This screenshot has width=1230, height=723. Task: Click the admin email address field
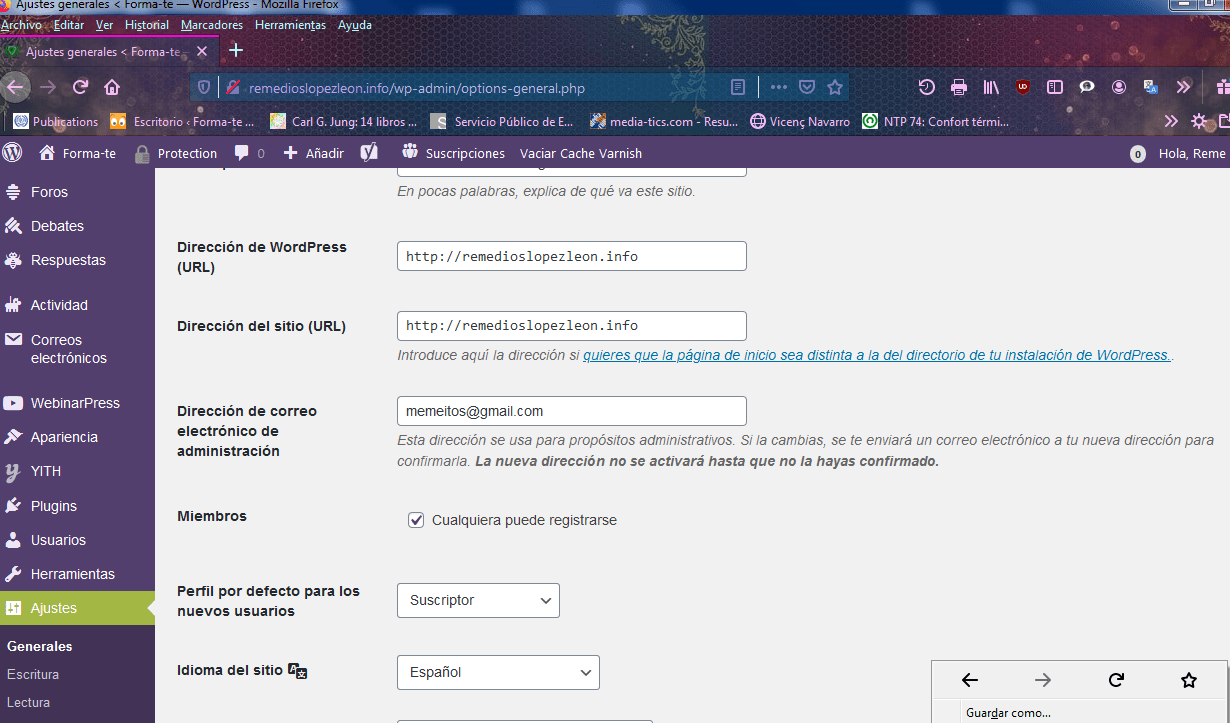point(572,411)
